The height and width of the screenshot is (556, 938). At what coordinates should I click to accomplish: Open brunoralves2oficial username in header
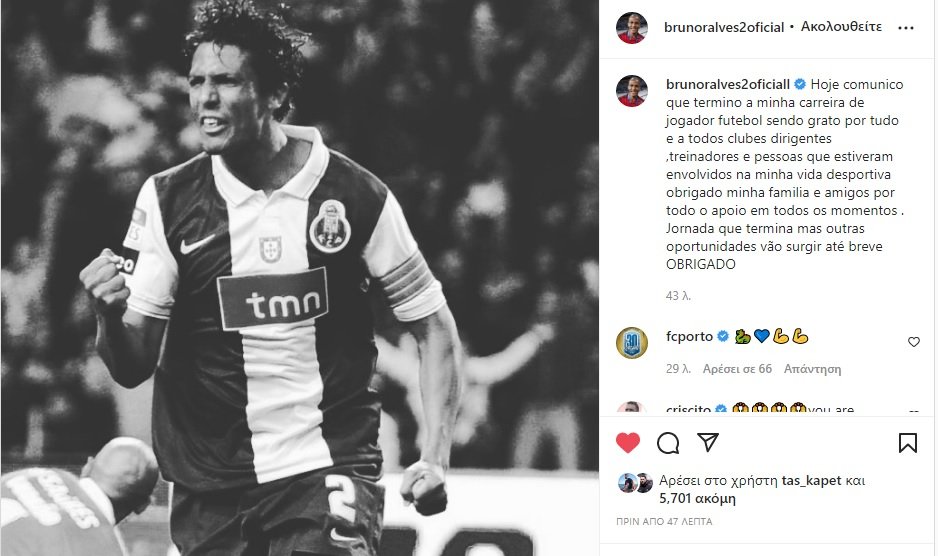click(x=724, y=28)
